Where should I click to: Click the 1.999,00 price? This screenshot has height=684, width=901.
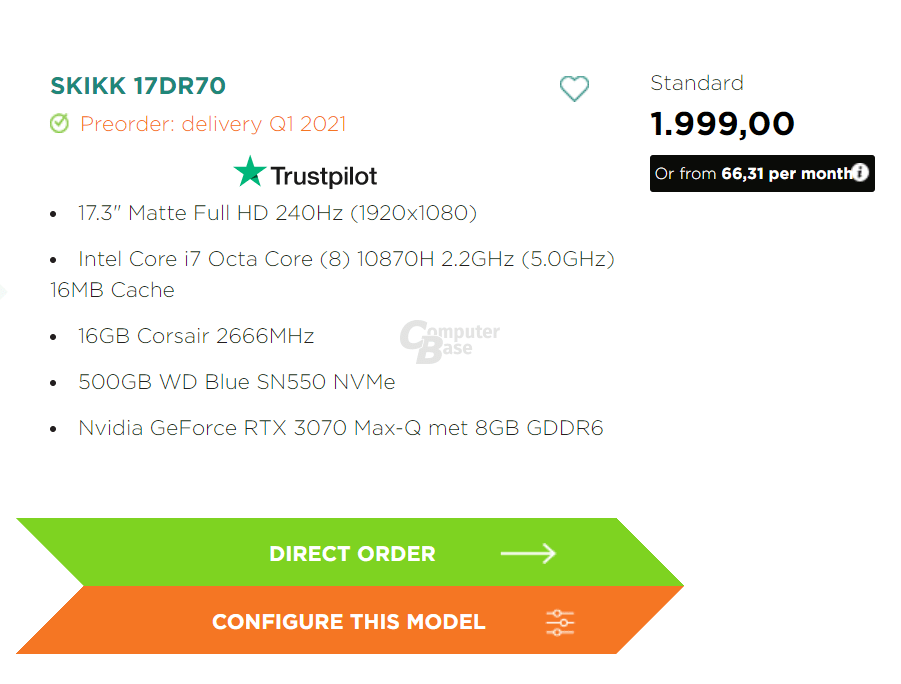coord(722,124)
